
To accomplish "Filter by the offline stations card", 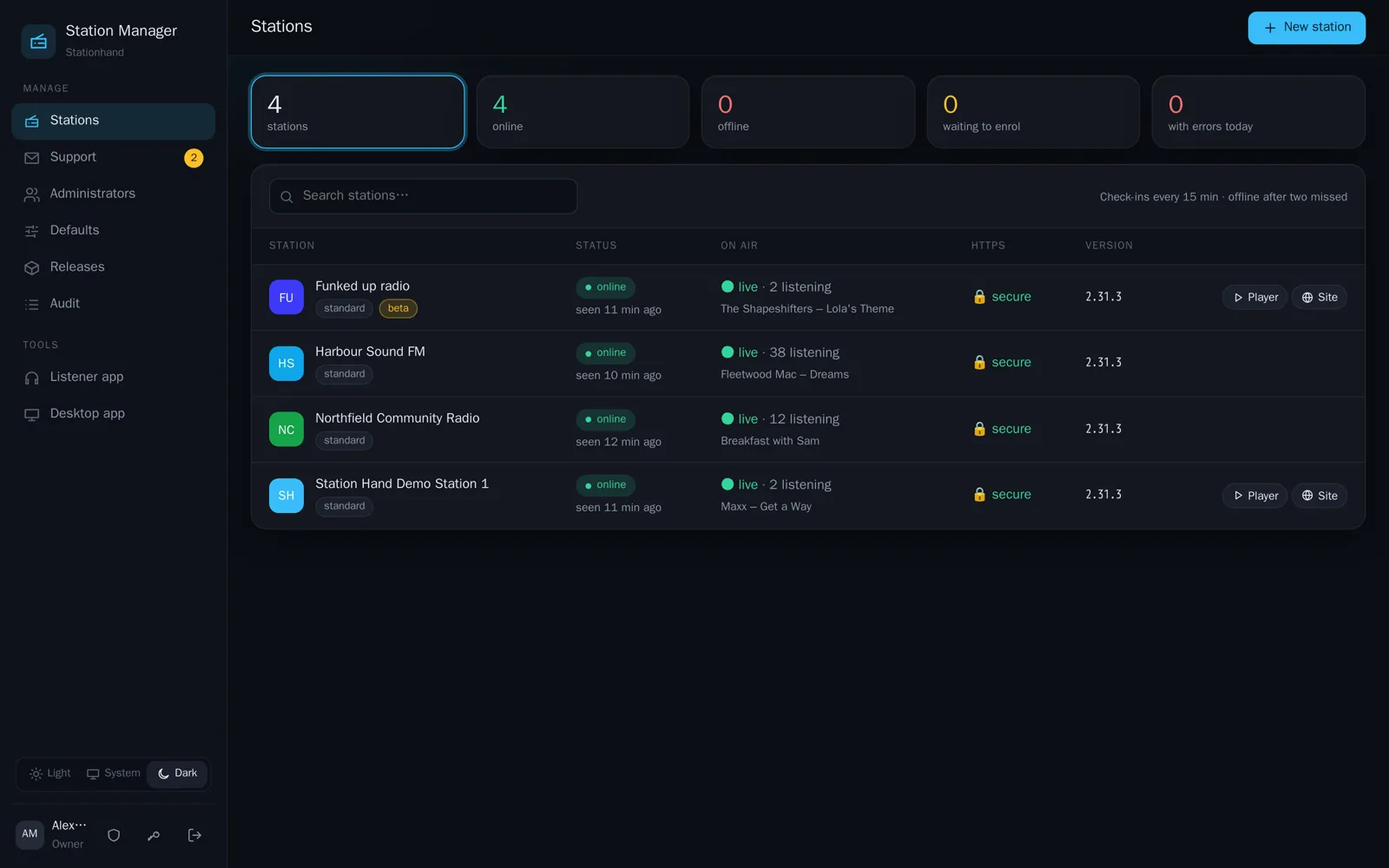I will (x=808, y=112).
